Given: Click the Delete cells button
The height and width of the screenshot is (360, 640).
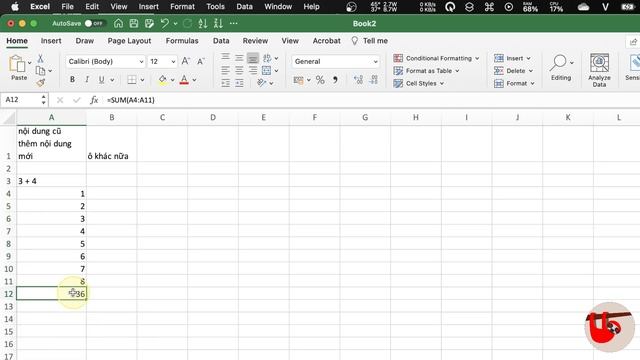Looking at the screenshot, I should point(513,71).
